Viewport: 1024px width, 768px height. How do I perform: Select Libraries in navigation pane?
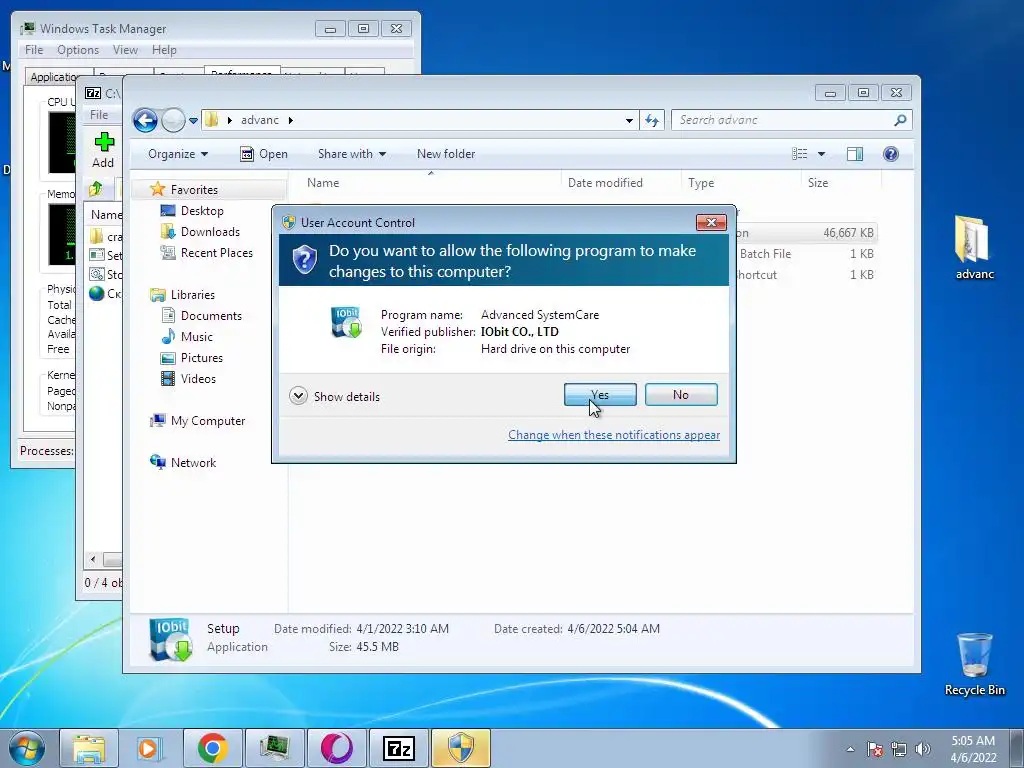click(x=193, y=295)
